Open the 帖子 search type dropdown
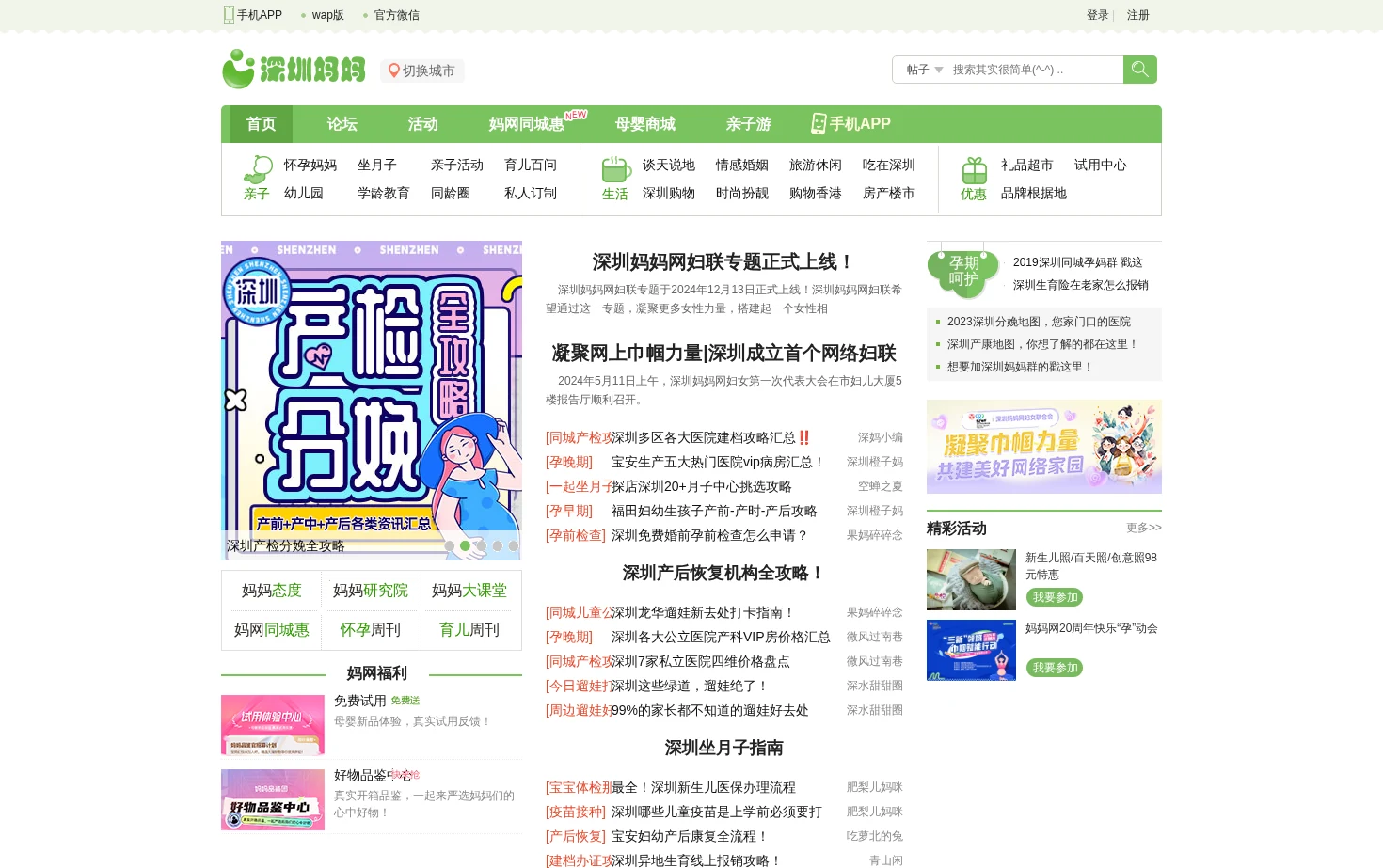 pyautogui.click(x=924, y=70)
